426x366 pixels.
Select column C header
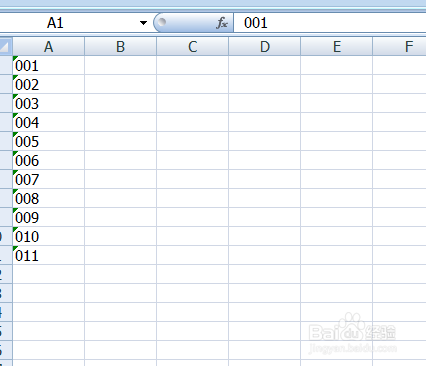click(x=192, y=46)
